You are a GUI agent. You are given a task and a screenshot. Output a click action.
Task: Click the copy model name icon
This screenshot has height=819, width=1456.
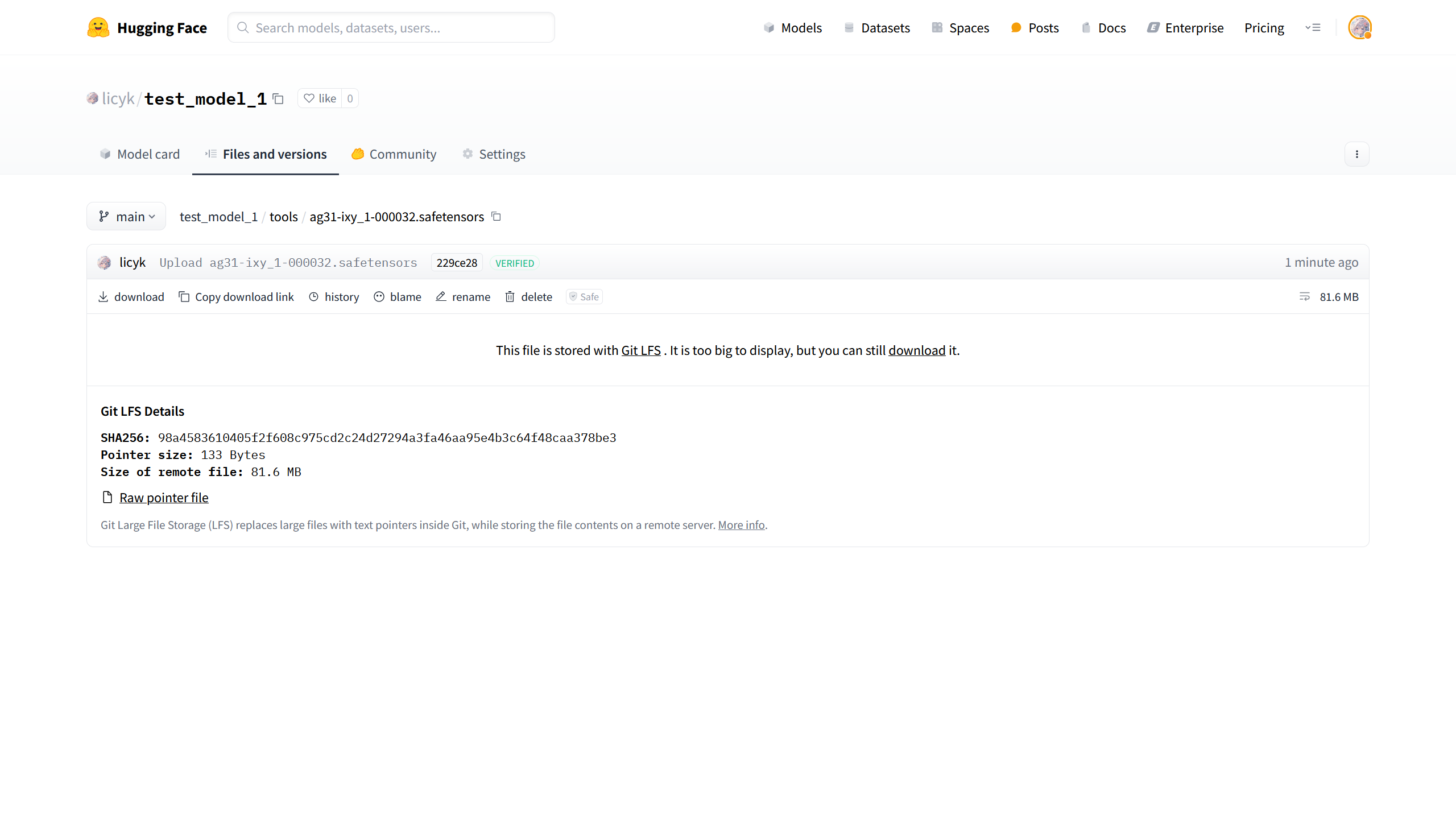click(278, 99)
